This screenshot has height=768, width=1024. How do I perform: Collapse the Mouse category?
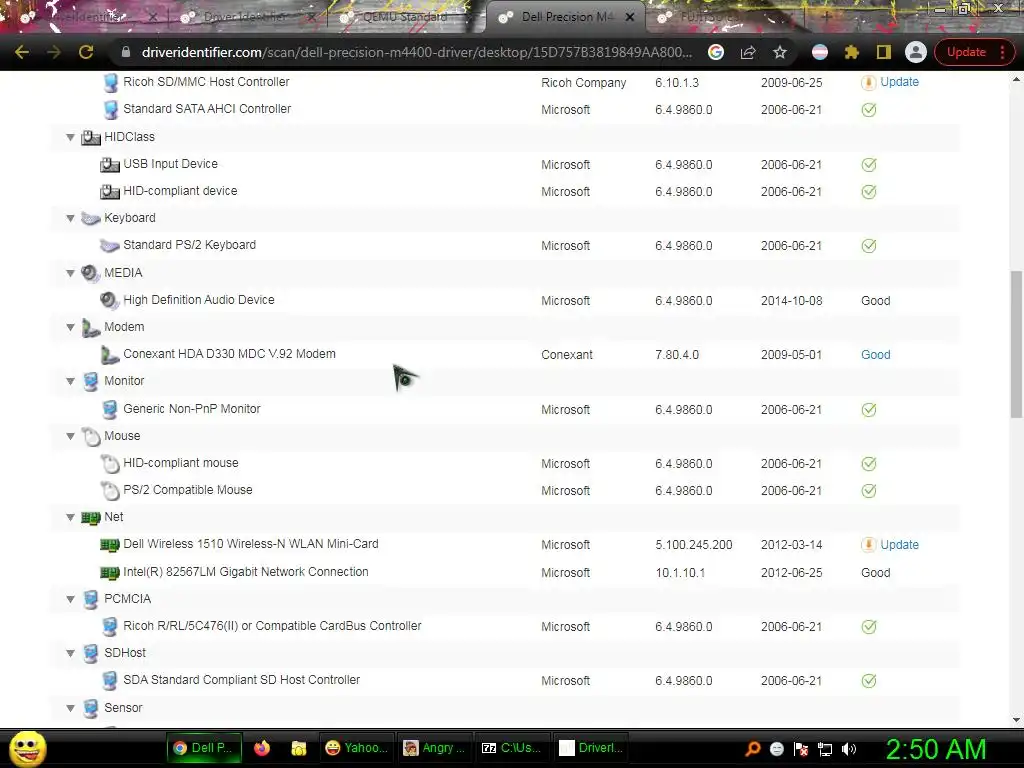tap(70, 436)
